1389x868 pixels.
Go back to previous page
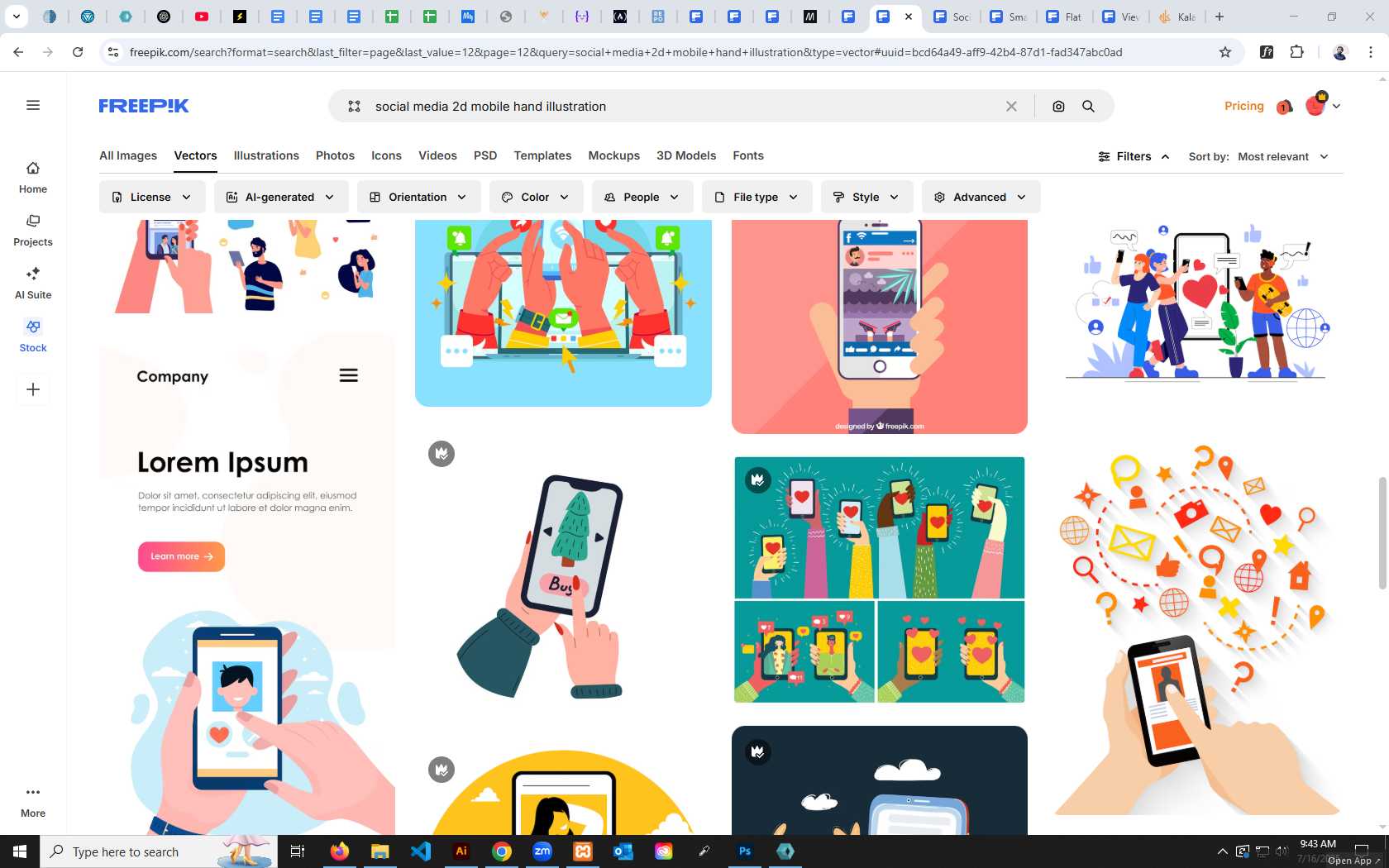click(x=18, y=52)
